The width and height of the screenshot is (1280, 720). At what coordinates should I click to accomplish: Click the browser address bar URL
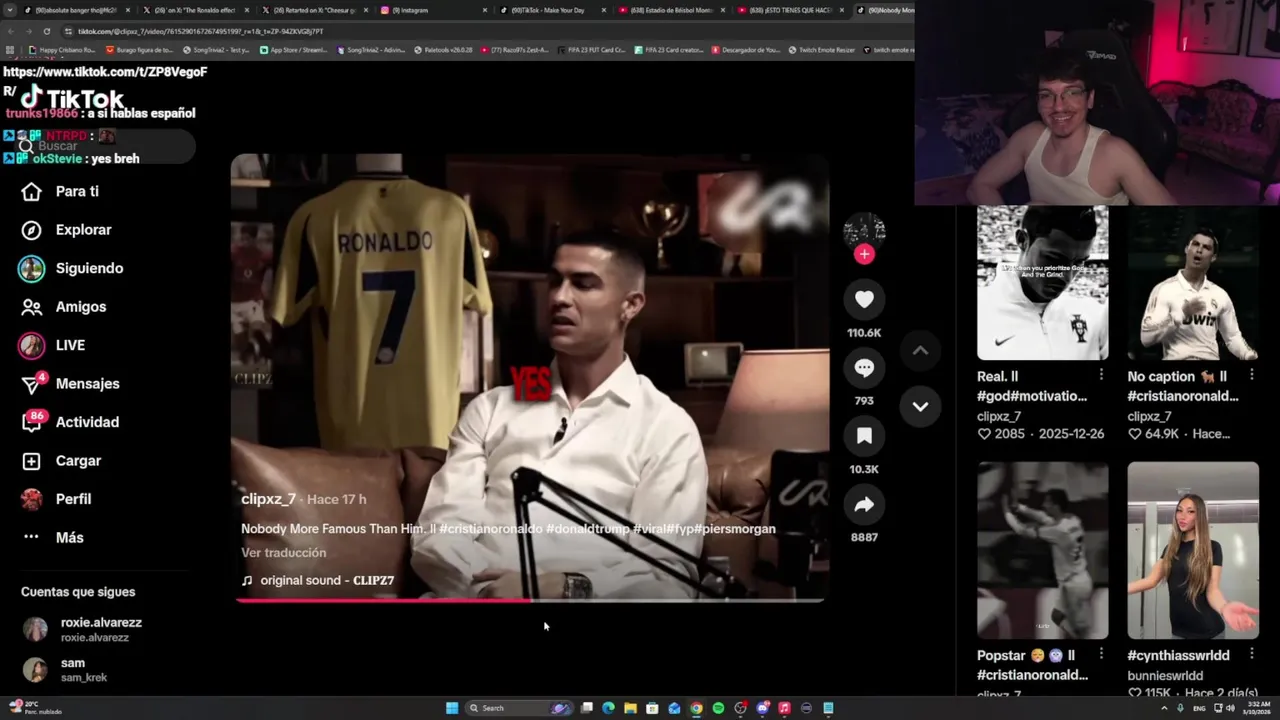click(200, 31)
